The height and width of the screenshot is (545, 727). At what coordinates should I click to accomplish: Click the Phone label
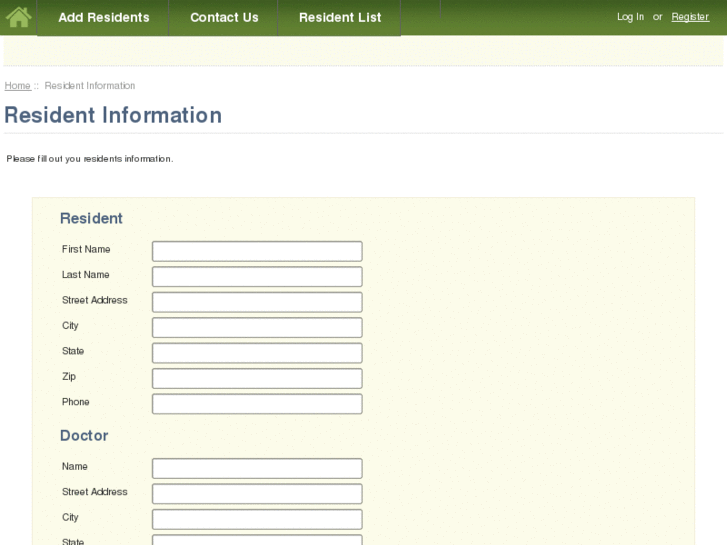76,402
